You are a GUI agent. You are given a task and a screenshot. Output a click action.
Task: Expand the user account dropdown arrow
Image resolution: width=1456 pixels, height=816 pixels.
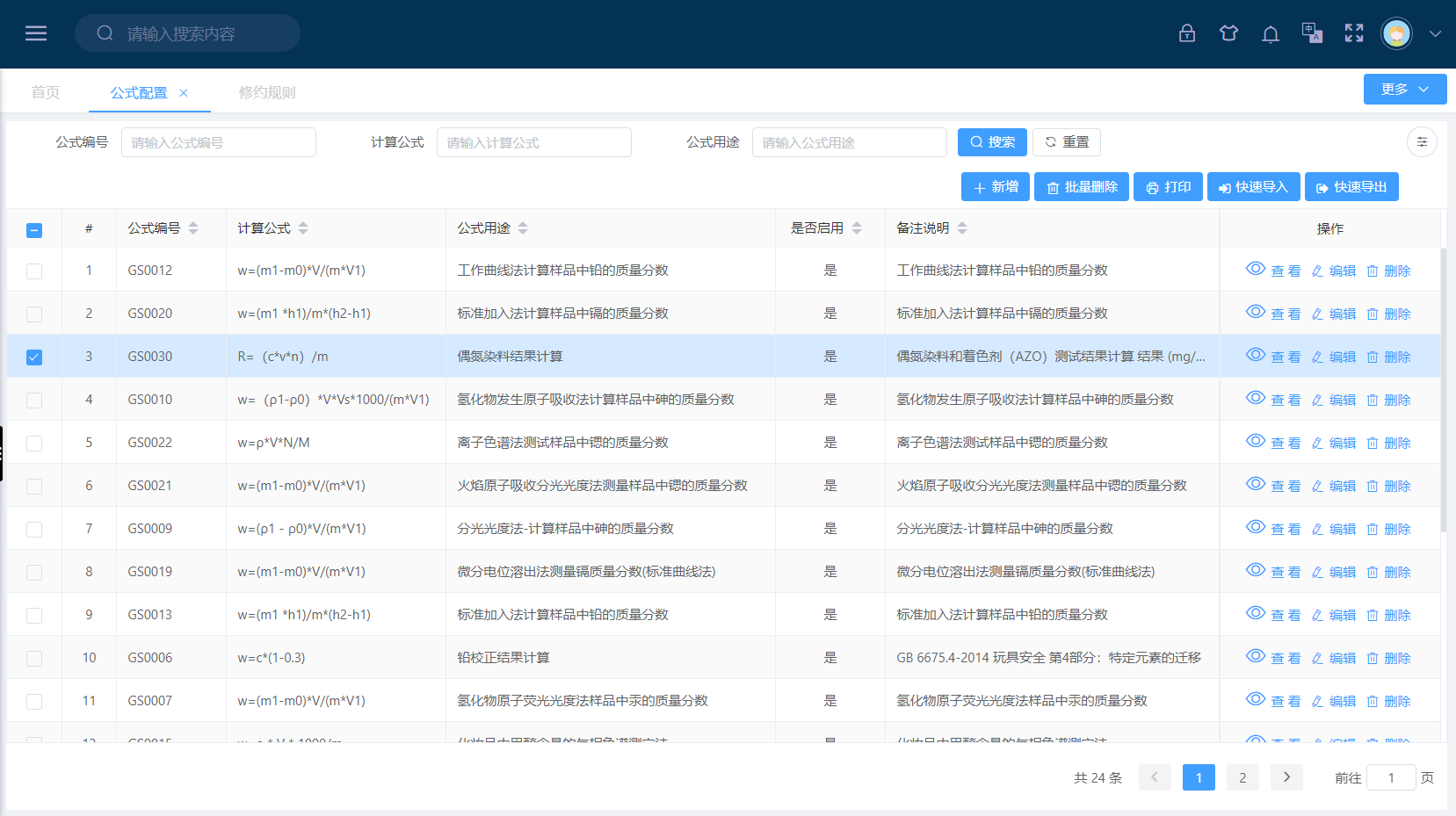[1435, 34]
